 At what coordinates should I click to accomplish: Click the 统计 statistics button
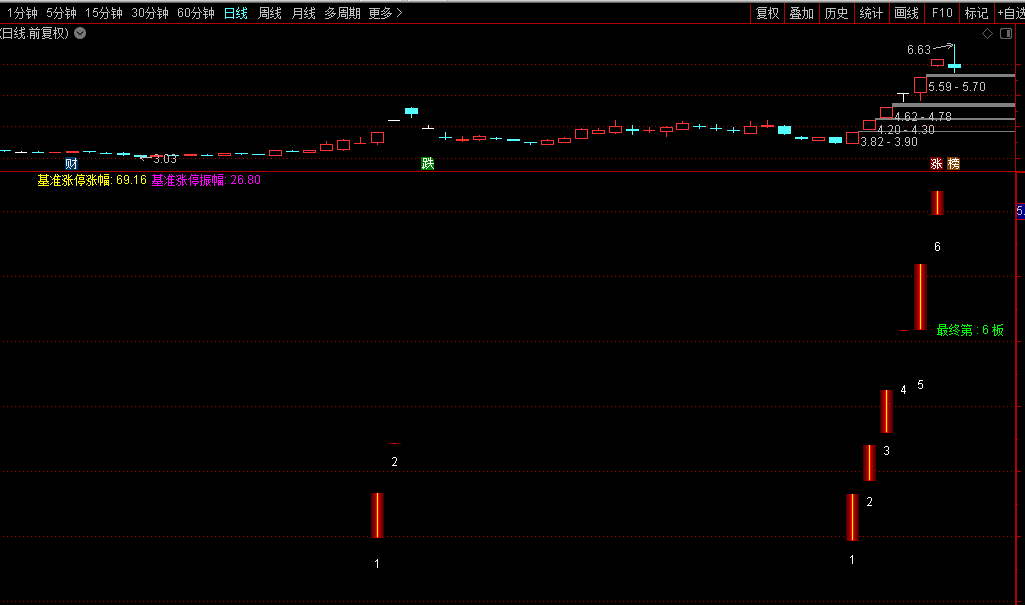click(871, 13)
